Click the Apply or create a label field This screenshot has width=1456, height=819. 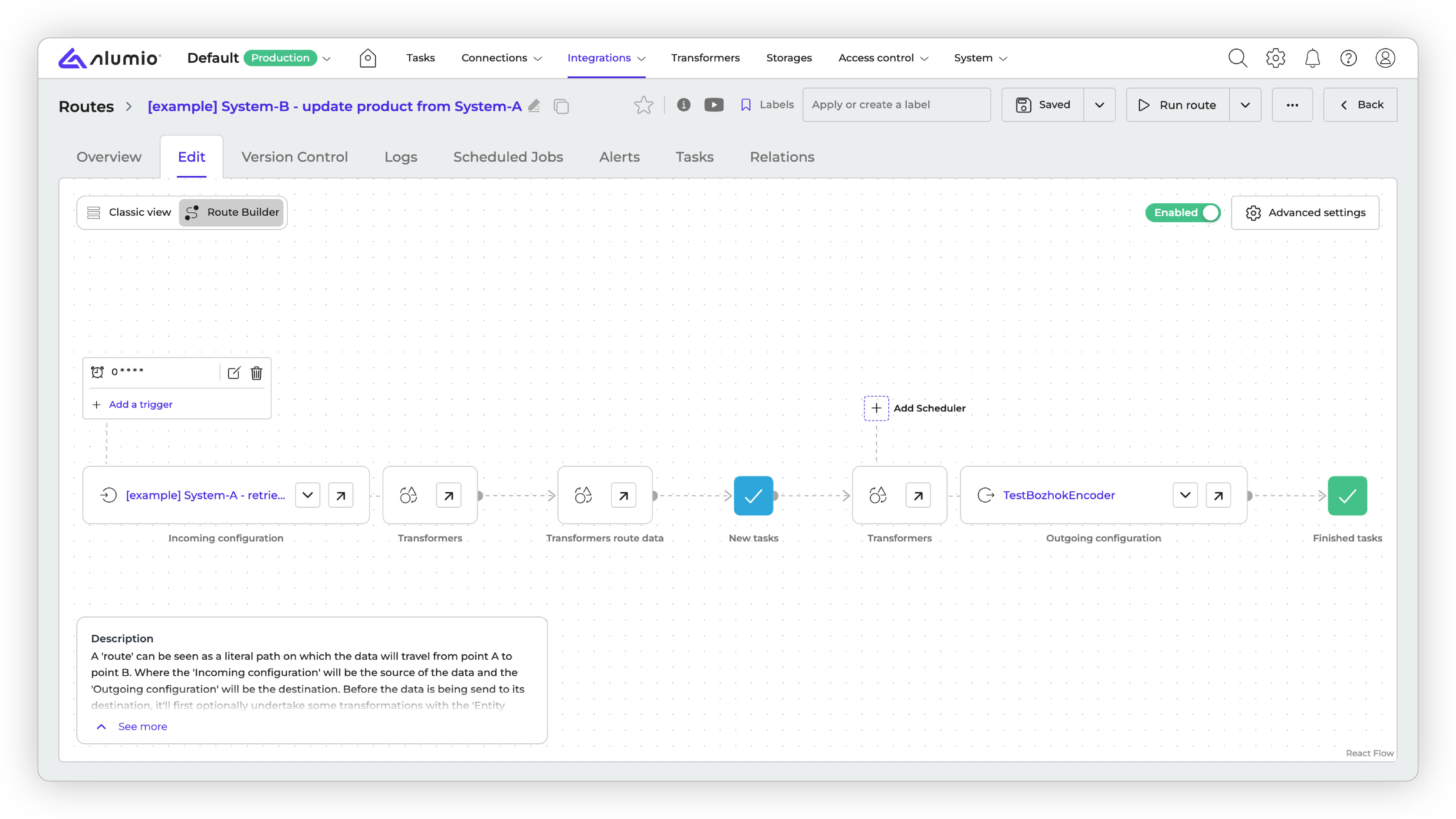click(896, 105)
